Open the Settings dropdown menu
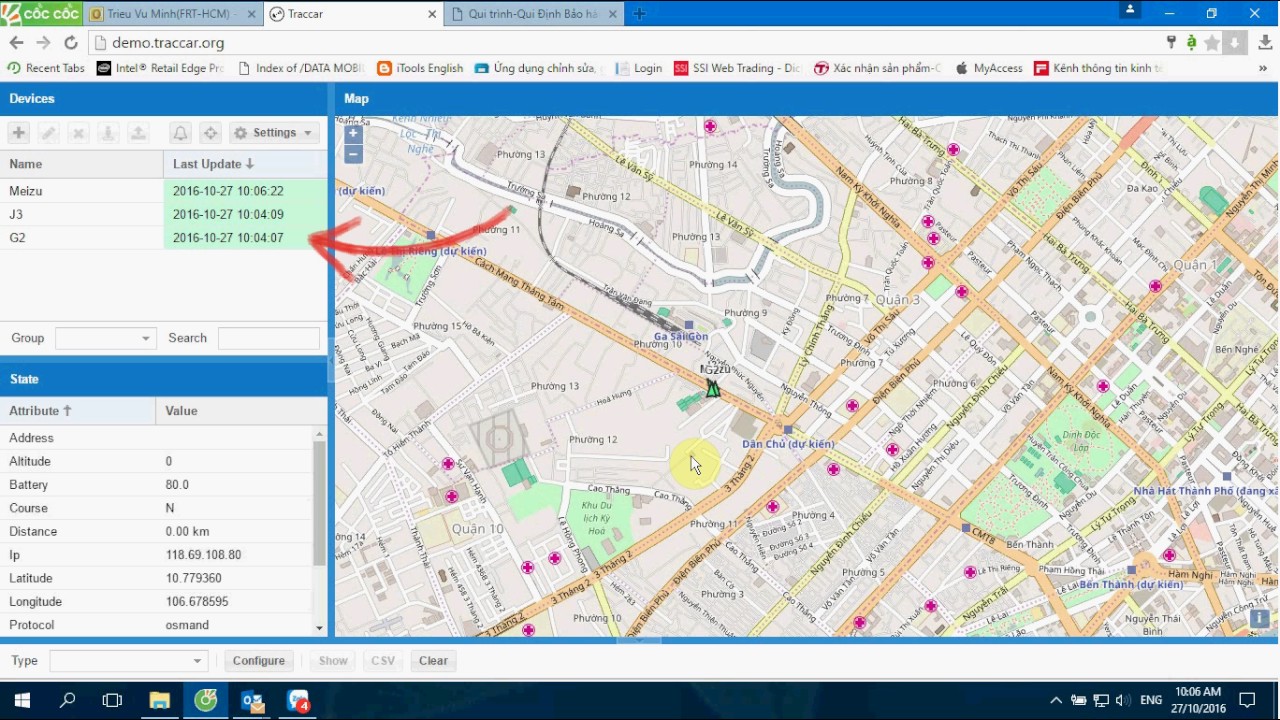 coord(274,133)
